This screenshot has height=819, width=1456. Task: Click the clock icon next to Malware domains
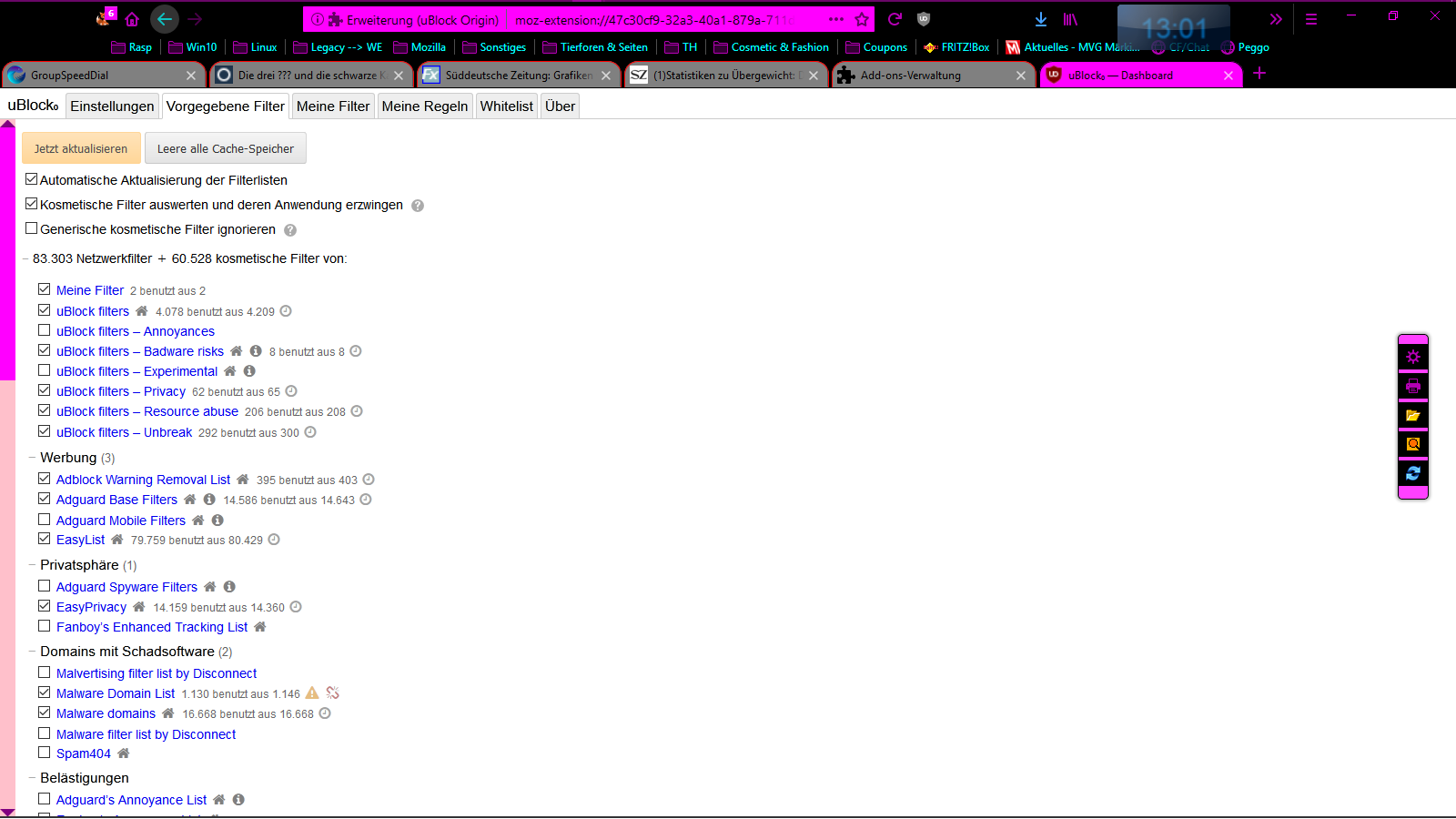tap(325, 714)
